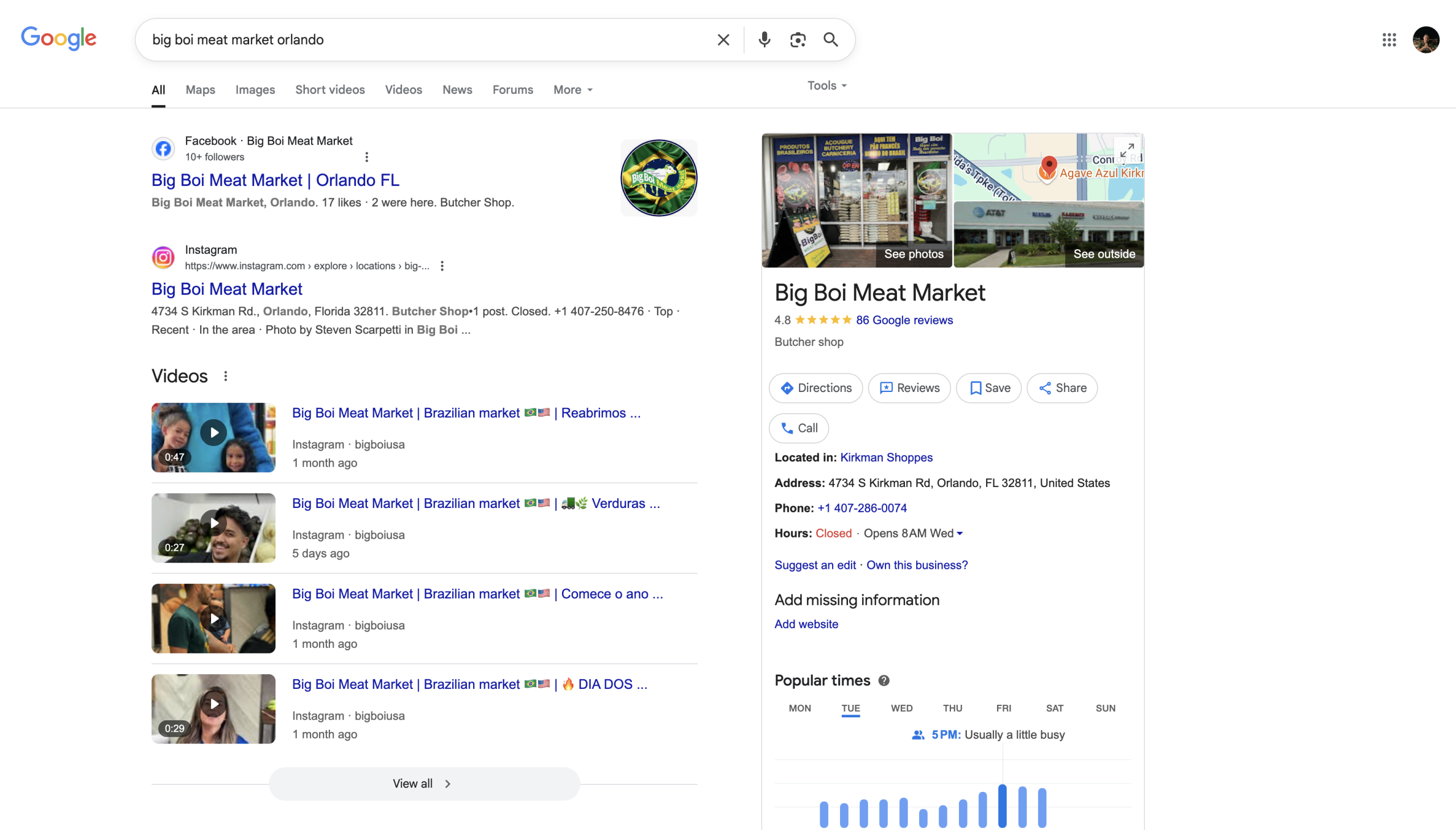1456x830 pixels.
Task: Select SUN in Popular times
Action: coord(1106,708)
